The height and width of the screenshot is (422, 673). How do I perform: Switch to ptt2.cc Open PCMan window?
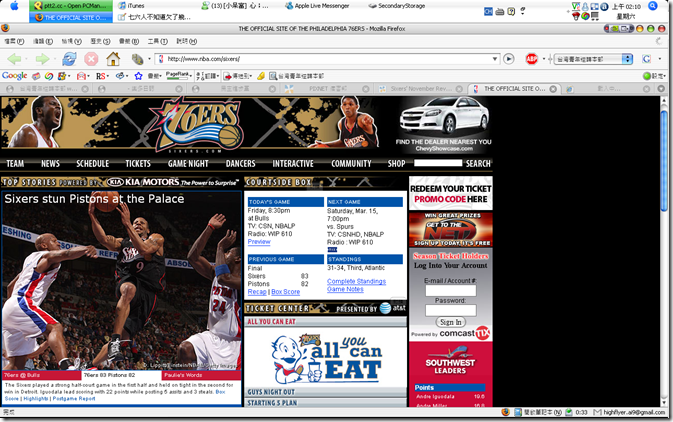click(70, 6)
